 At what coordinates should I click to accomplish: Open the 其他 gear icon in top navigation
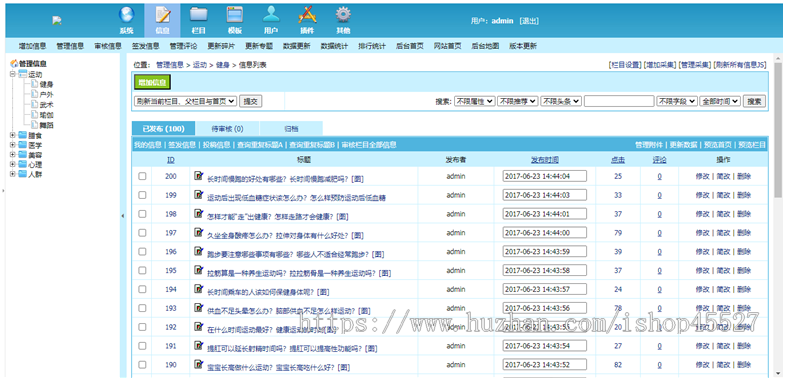[x=343, y=15]
